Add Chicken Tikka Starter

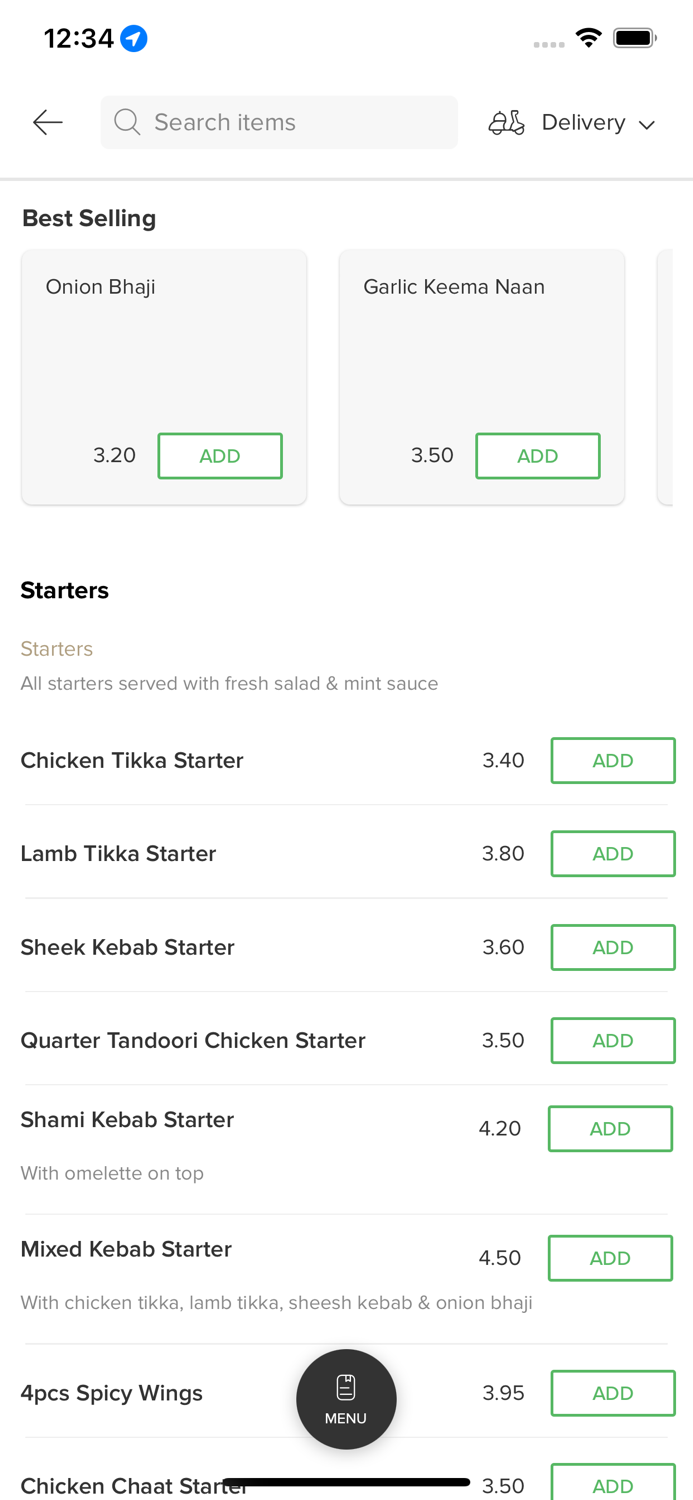(612, 761)
